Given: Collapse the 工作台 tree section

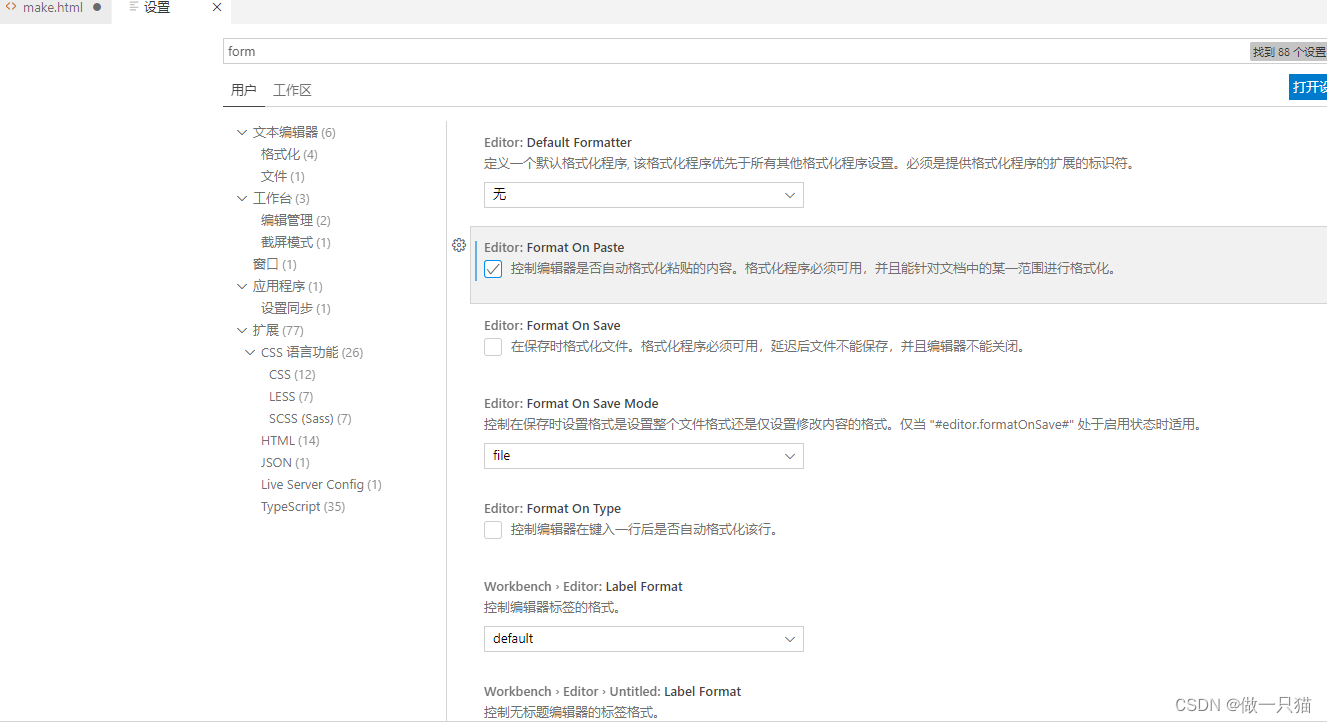Looking at the screenshot, I should (241, 197).
